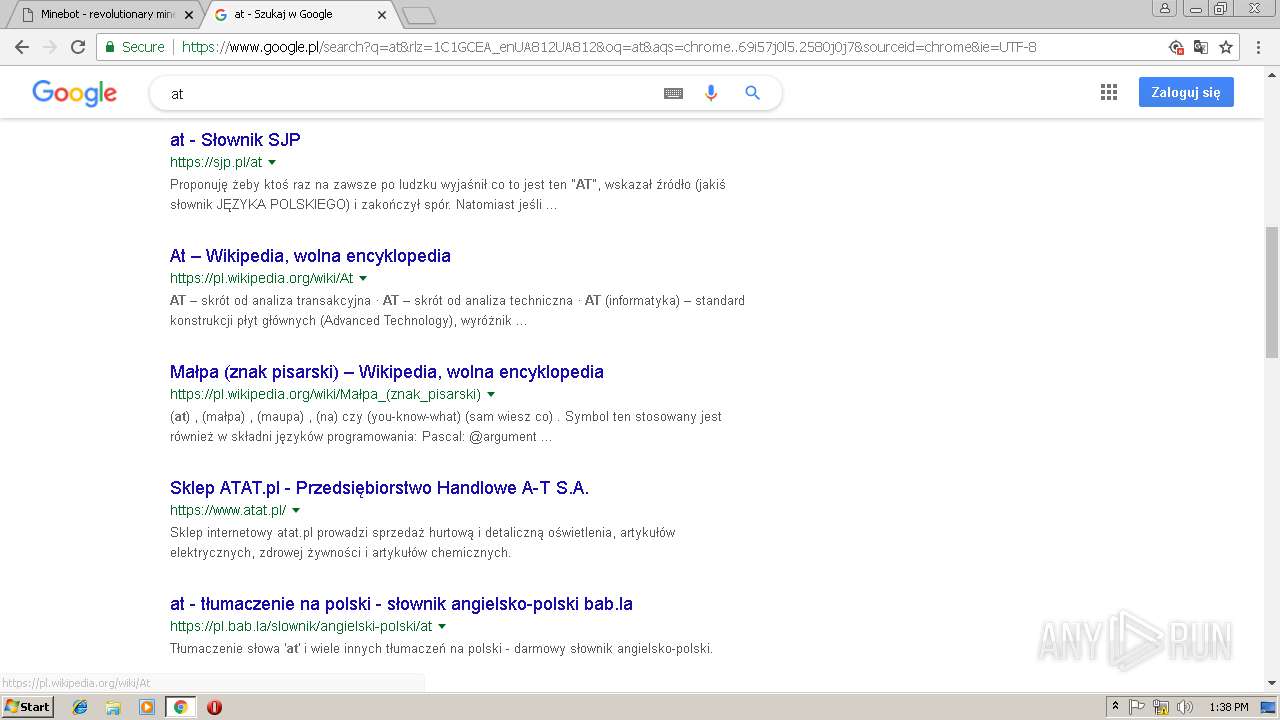
Task: Click the network icon in the system tray
Action: coord(1161,707)
